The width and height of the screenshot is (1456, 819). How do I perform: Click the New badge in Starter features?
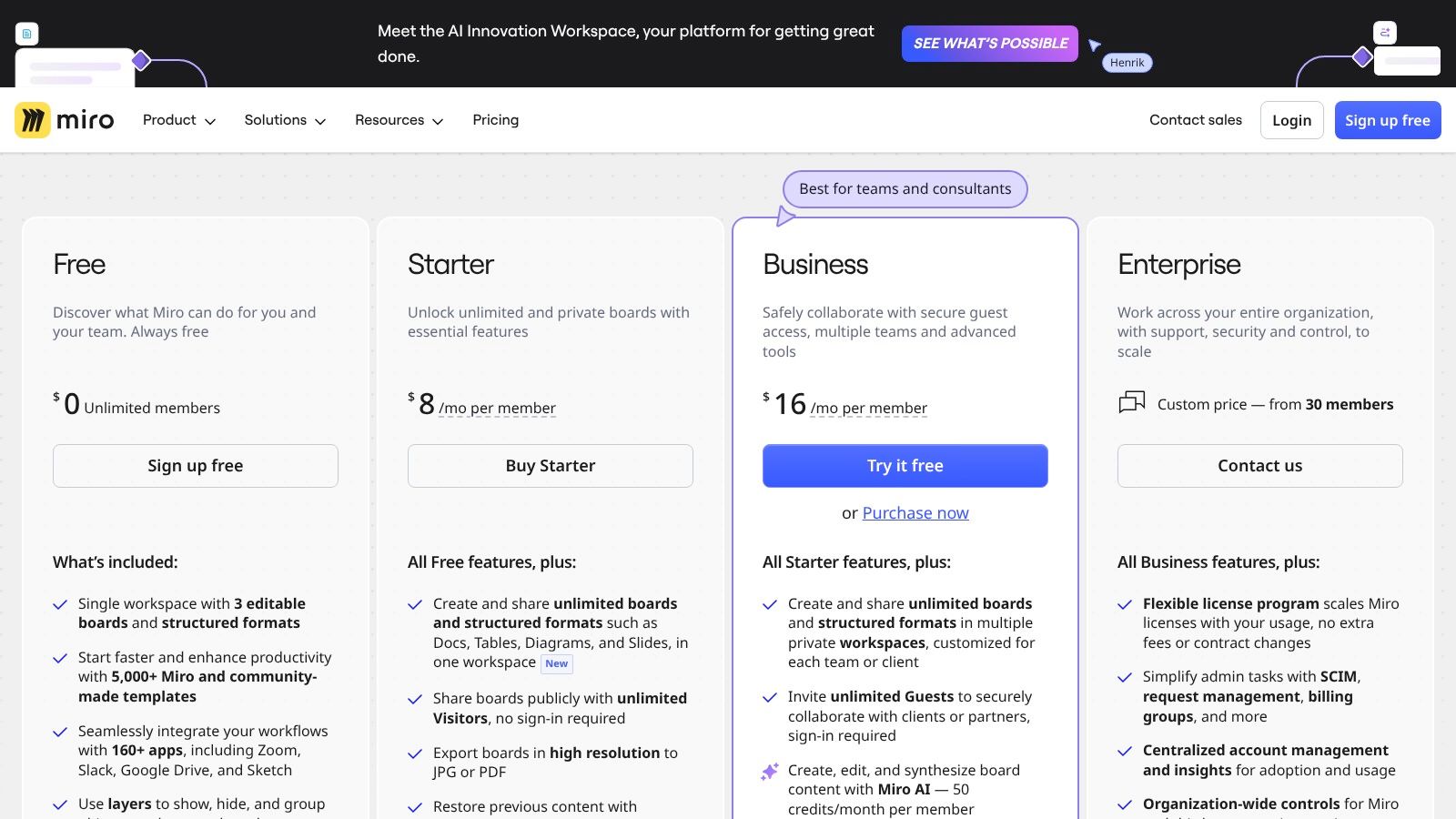click(556, 664)
